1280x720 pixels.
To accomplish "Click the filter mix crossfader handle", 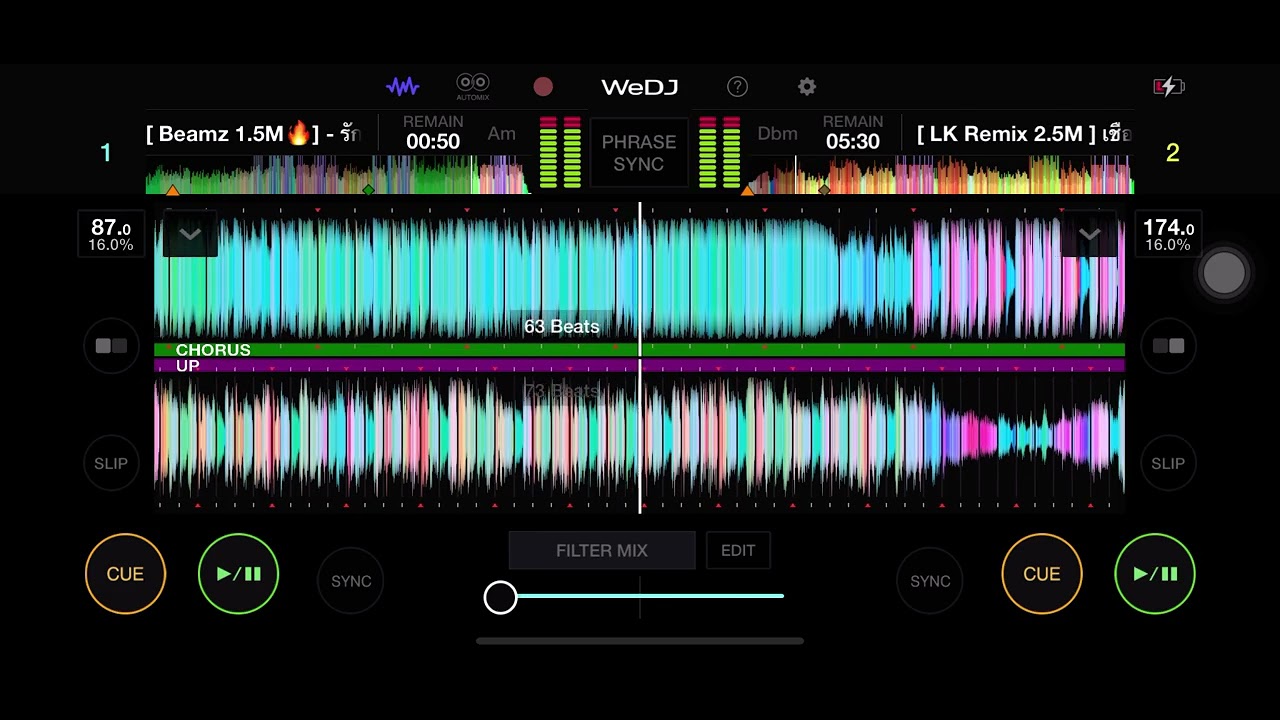I will [x=501, y=597].
